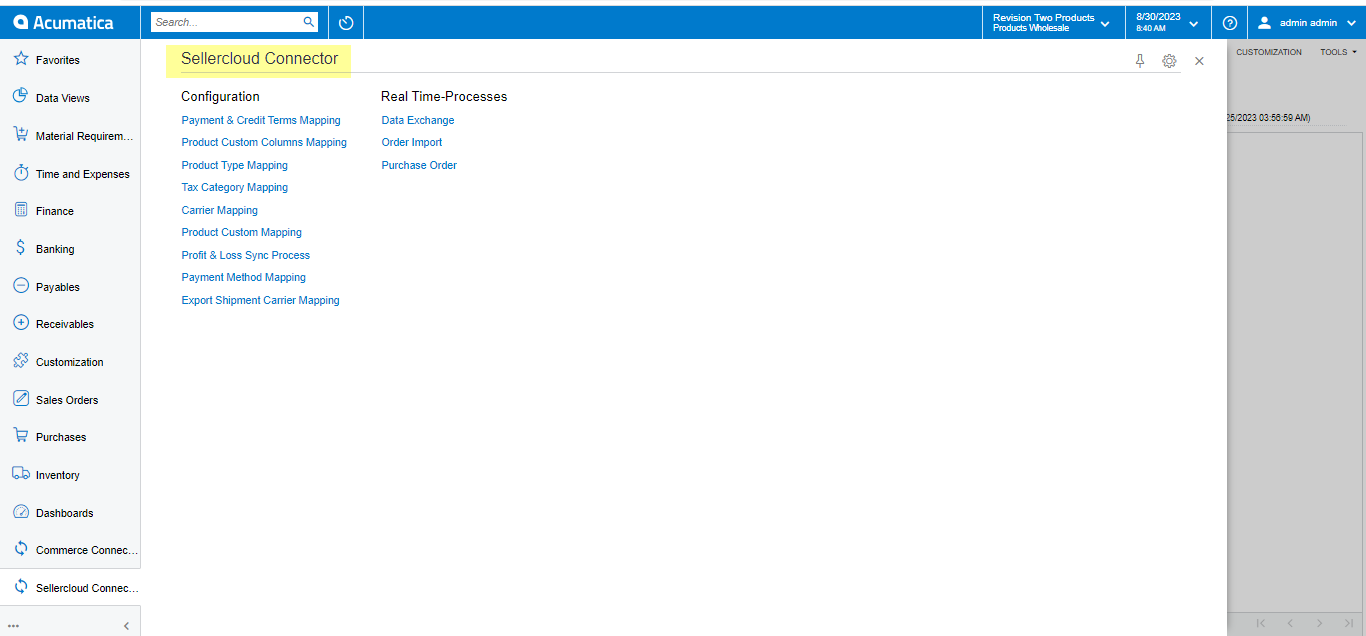The width and height of the screenshot is (1366, 636).
Task: Go to the previous page arrow
Action: click(1290, 623)
